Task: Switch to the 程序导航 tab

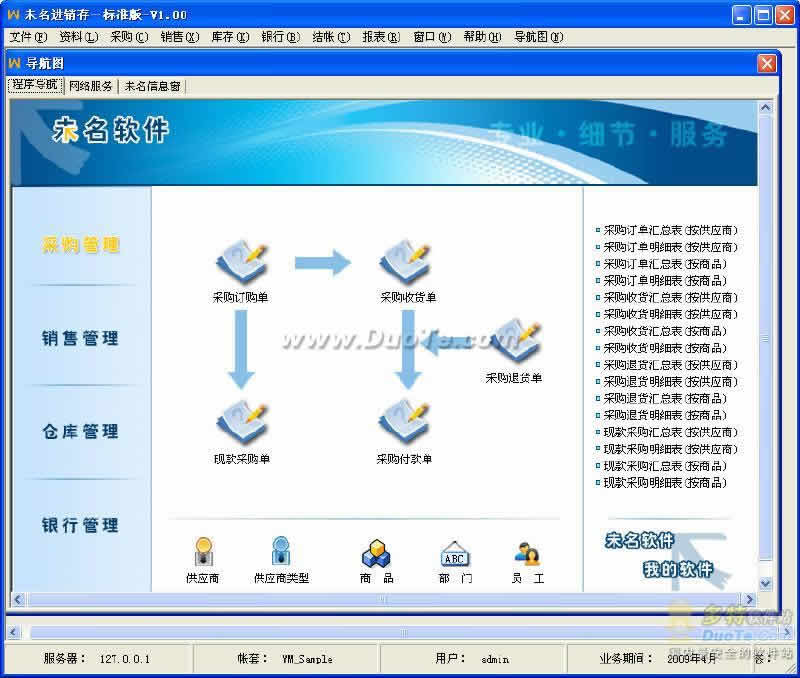Action: pos(35,85)
